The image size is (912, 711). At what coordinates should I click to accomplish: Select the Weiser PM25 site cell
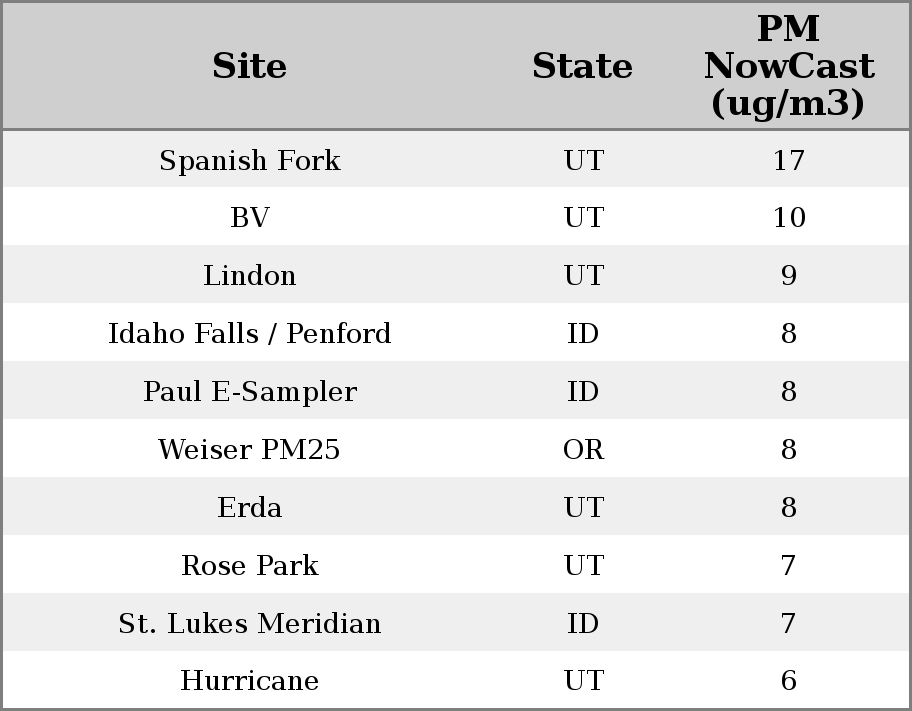click(x=250, y=449)
